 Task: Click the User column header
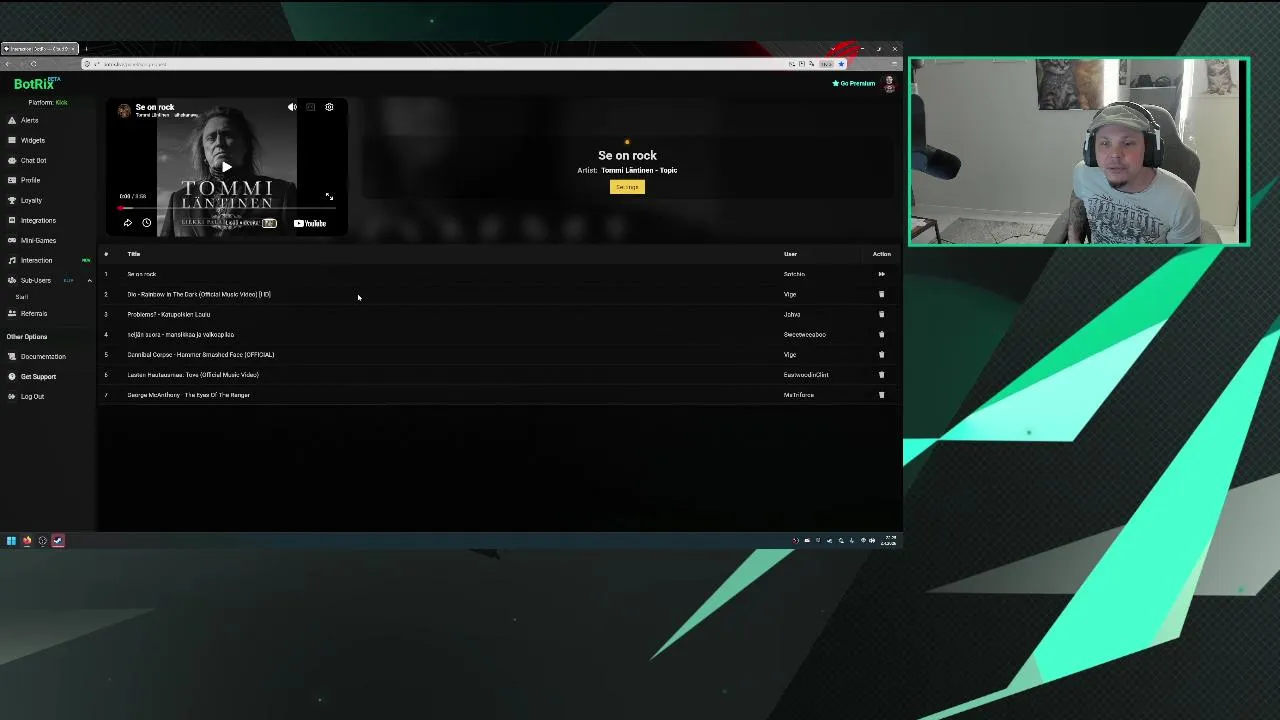click(x=790, y=254)
